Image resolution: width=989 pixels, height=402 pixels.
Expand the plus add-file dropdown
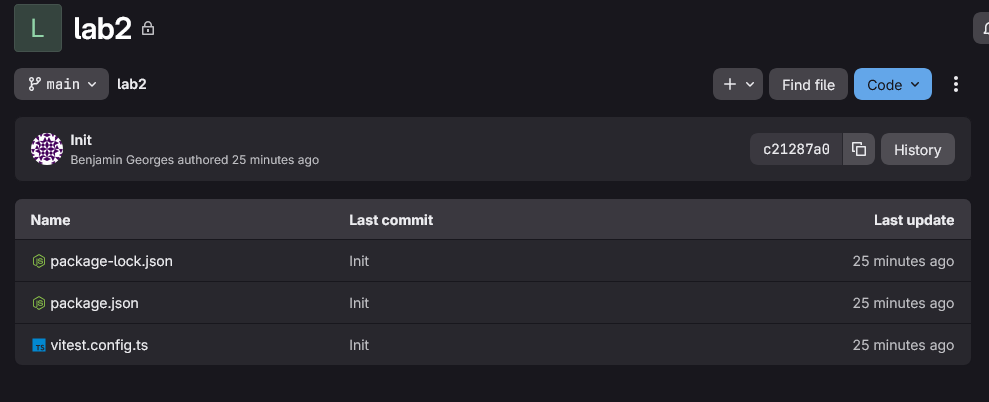pos(738,85)
